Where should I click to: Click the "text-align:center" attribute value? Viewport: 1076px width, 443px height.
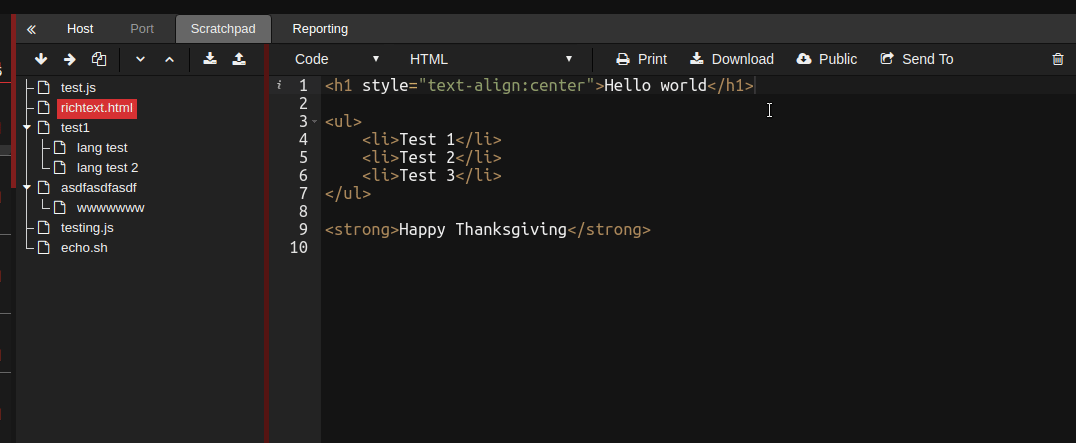pyautogui.click(x=506, y=86)
